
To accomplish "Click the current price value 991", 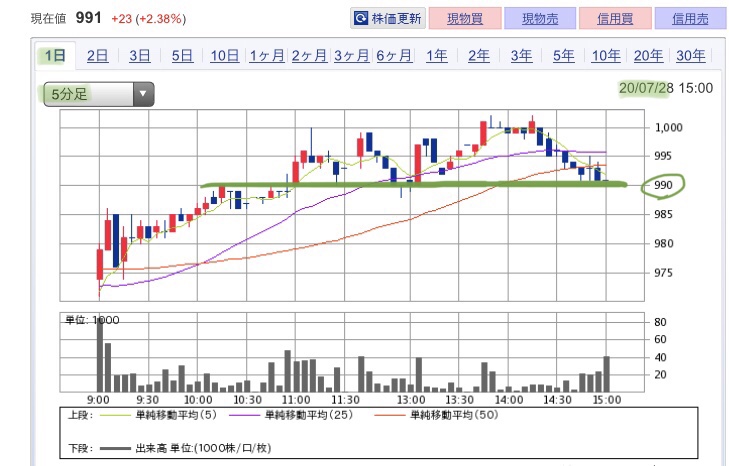I will tap(88, 18).
